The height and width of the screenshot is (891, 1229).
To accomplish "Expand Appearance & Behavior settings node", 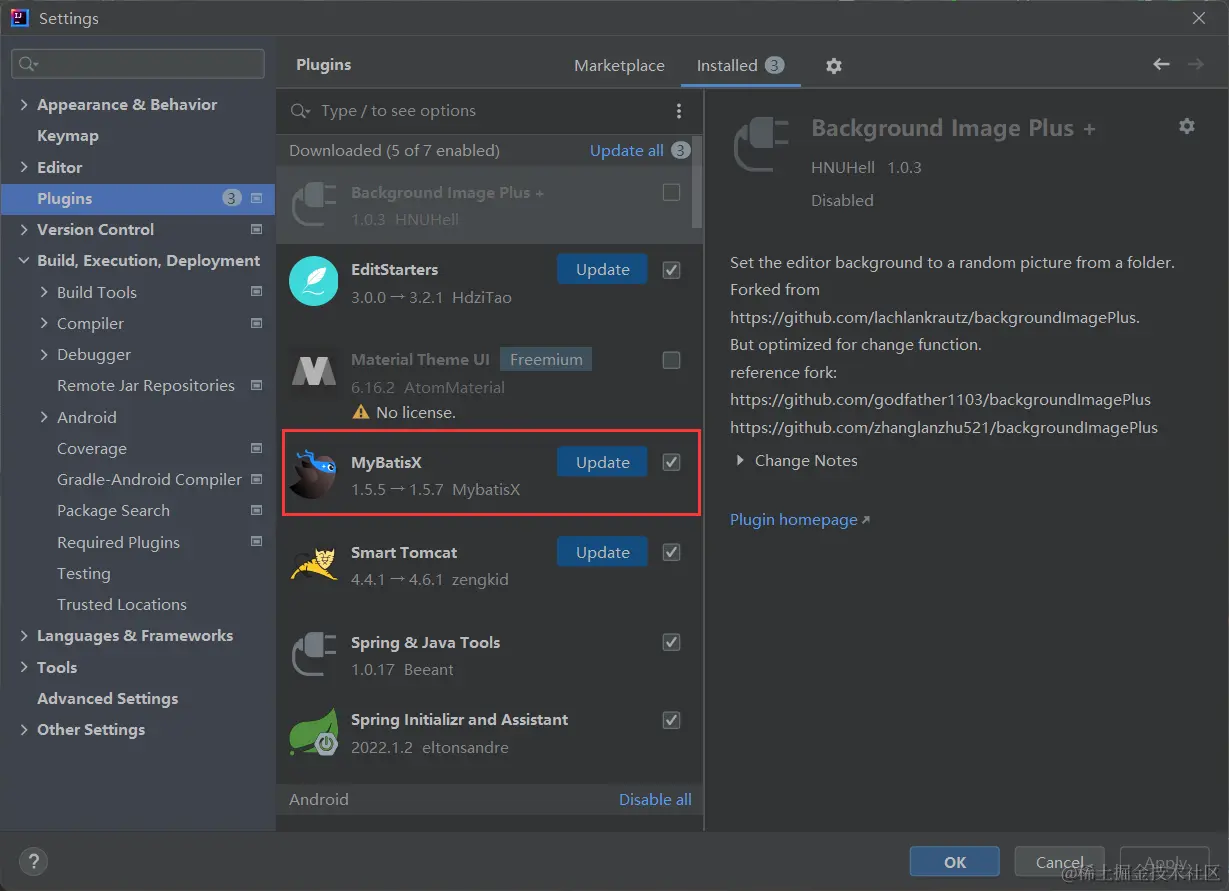I will 24,105.
